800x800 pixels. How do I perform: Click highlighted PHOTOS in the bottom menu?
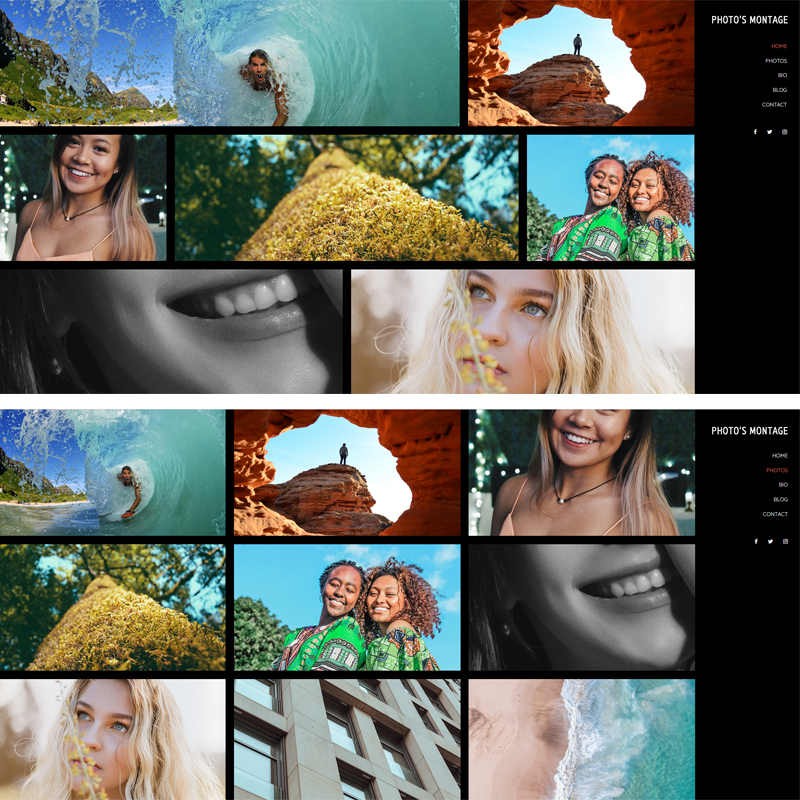pos(776,470)
